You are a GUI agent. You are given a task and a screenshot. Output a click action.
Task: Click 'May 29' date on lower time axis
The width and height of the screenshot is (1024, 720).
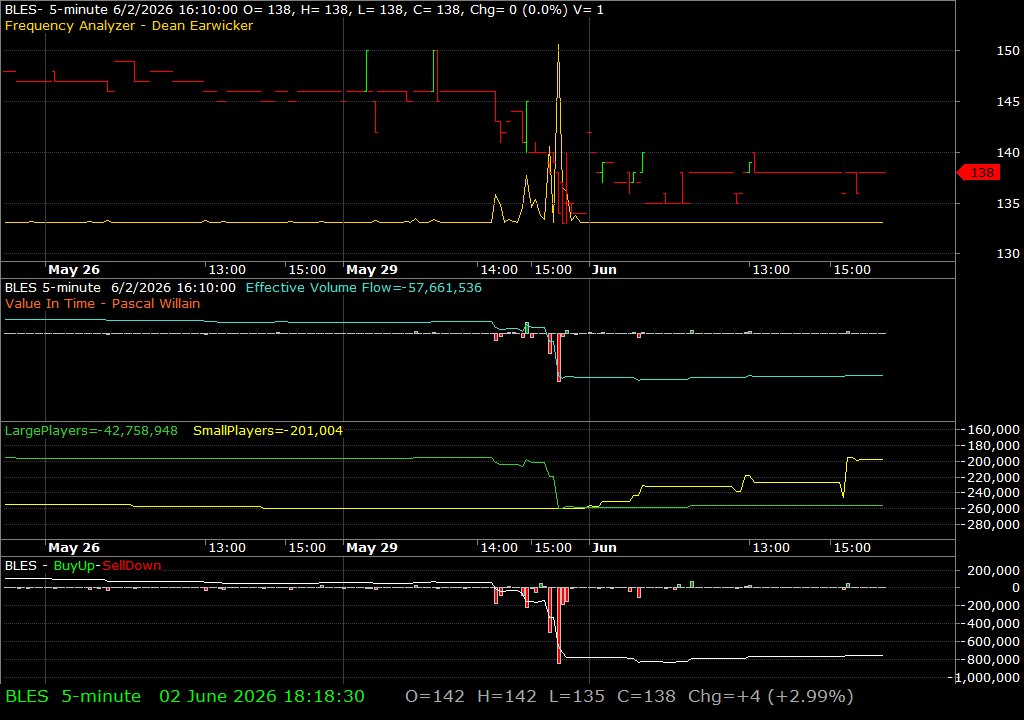pyautogui.click(x=372, y=548)
